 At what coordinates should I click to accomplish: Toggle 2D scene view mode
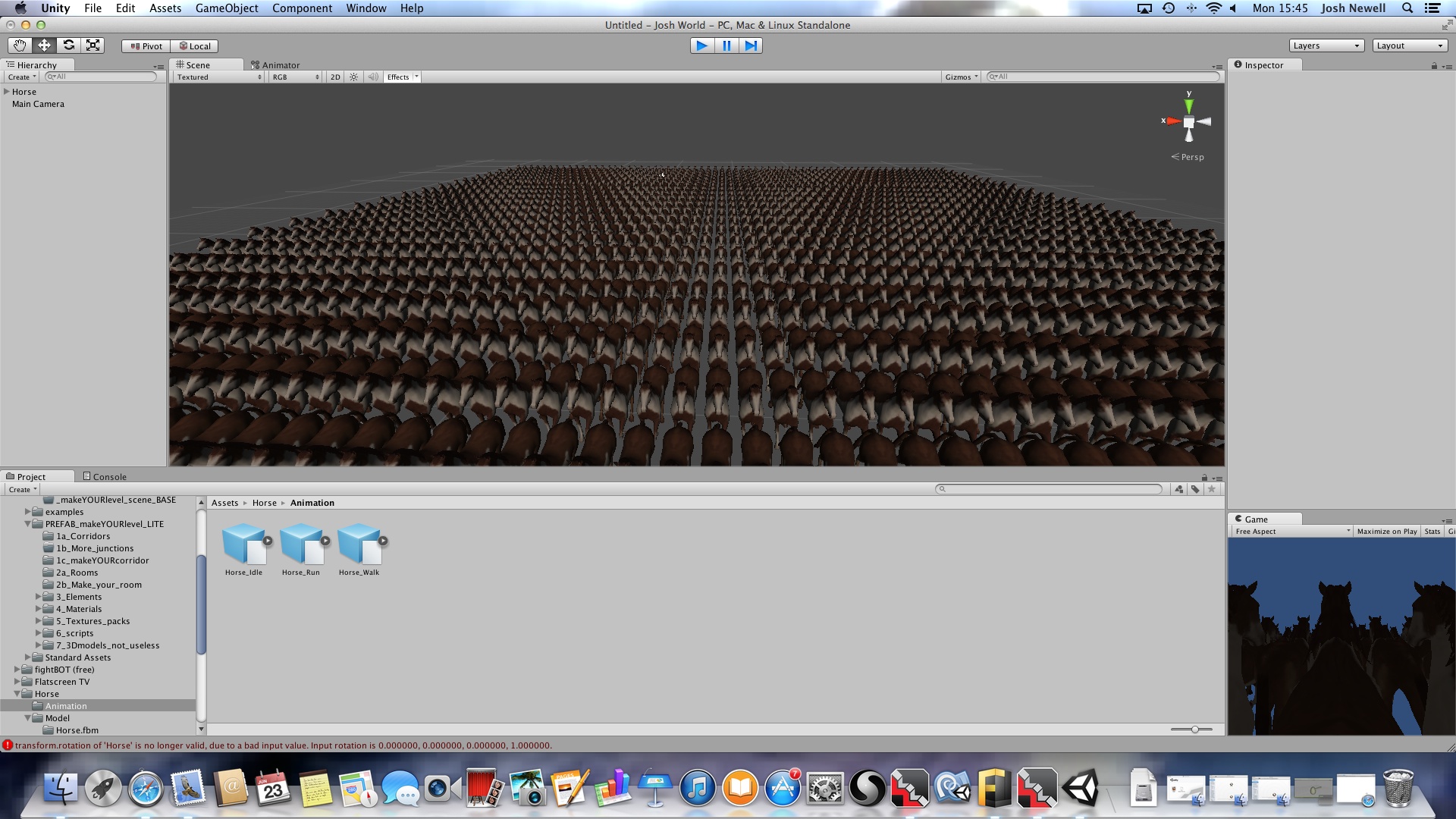(335, 77)
